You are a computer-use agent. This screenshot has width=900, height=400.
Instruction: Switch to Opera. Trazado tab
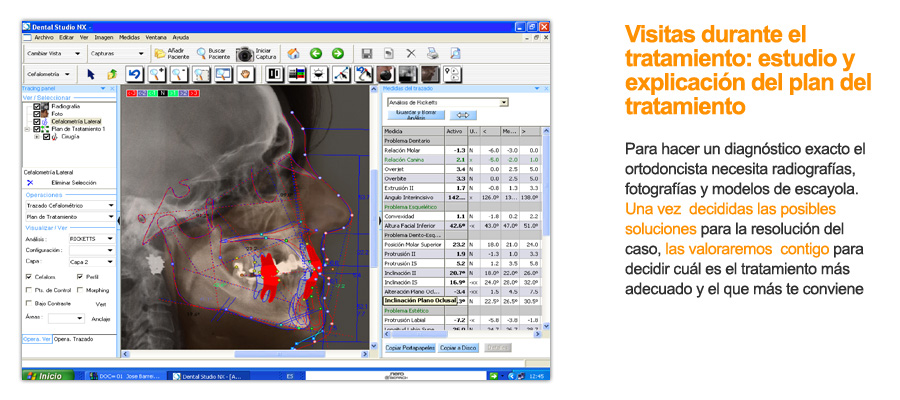73,339
